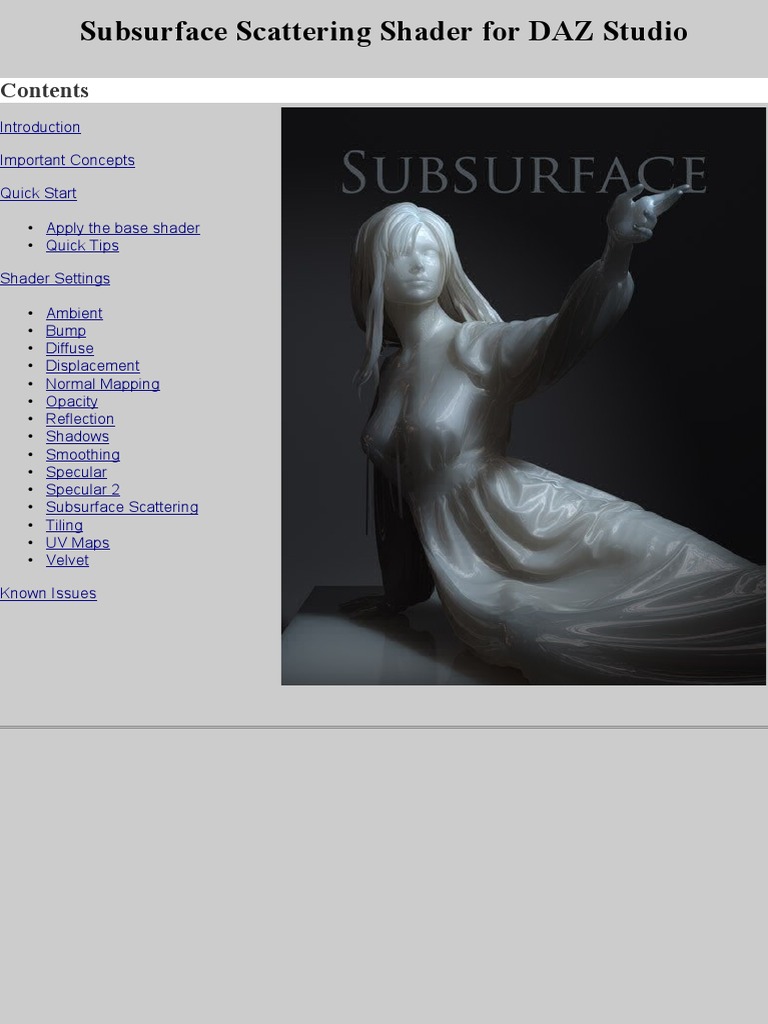Jump to the Opacity setting

point(71,402)
